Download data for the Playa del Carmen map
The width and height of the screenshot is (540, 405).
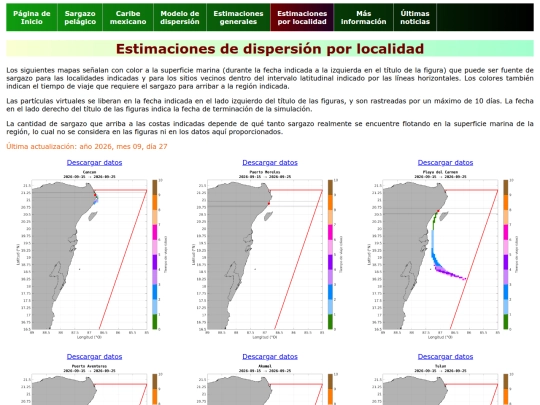click(x=445, y=163)
